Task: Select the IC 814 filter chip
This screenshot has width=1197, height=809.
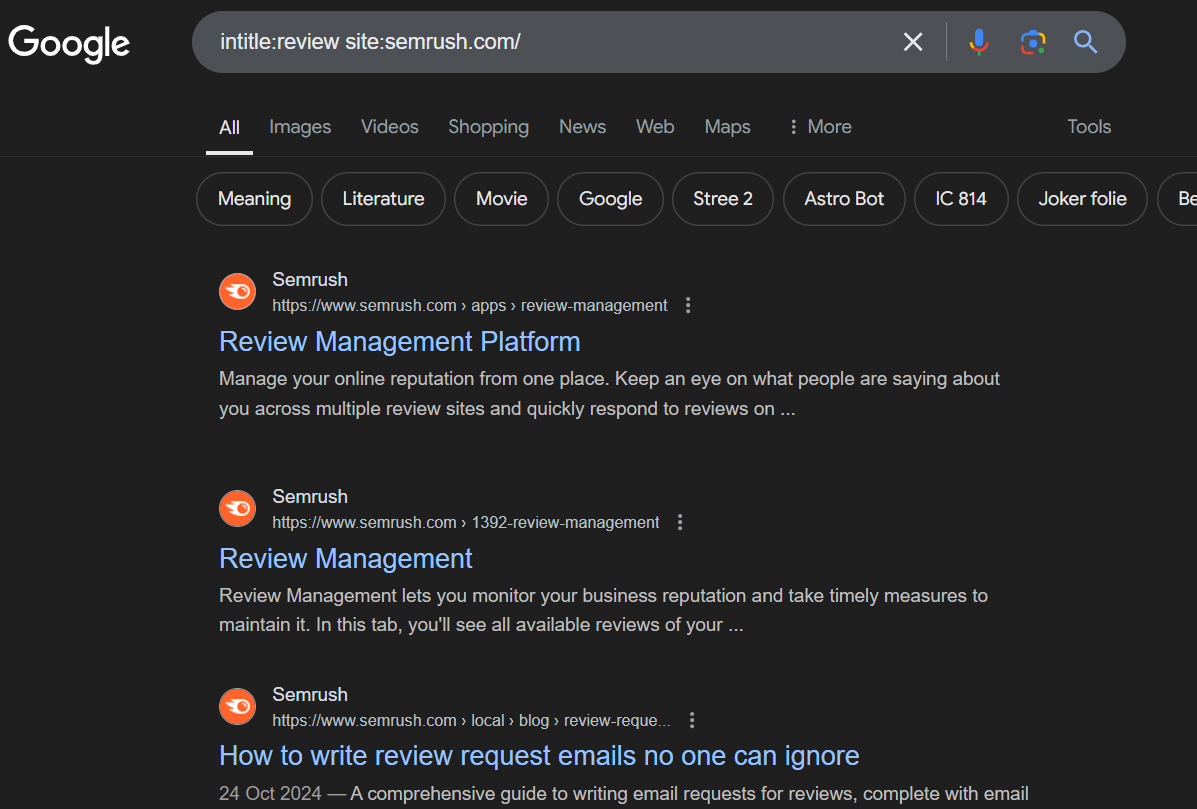Action: (961, 199)
